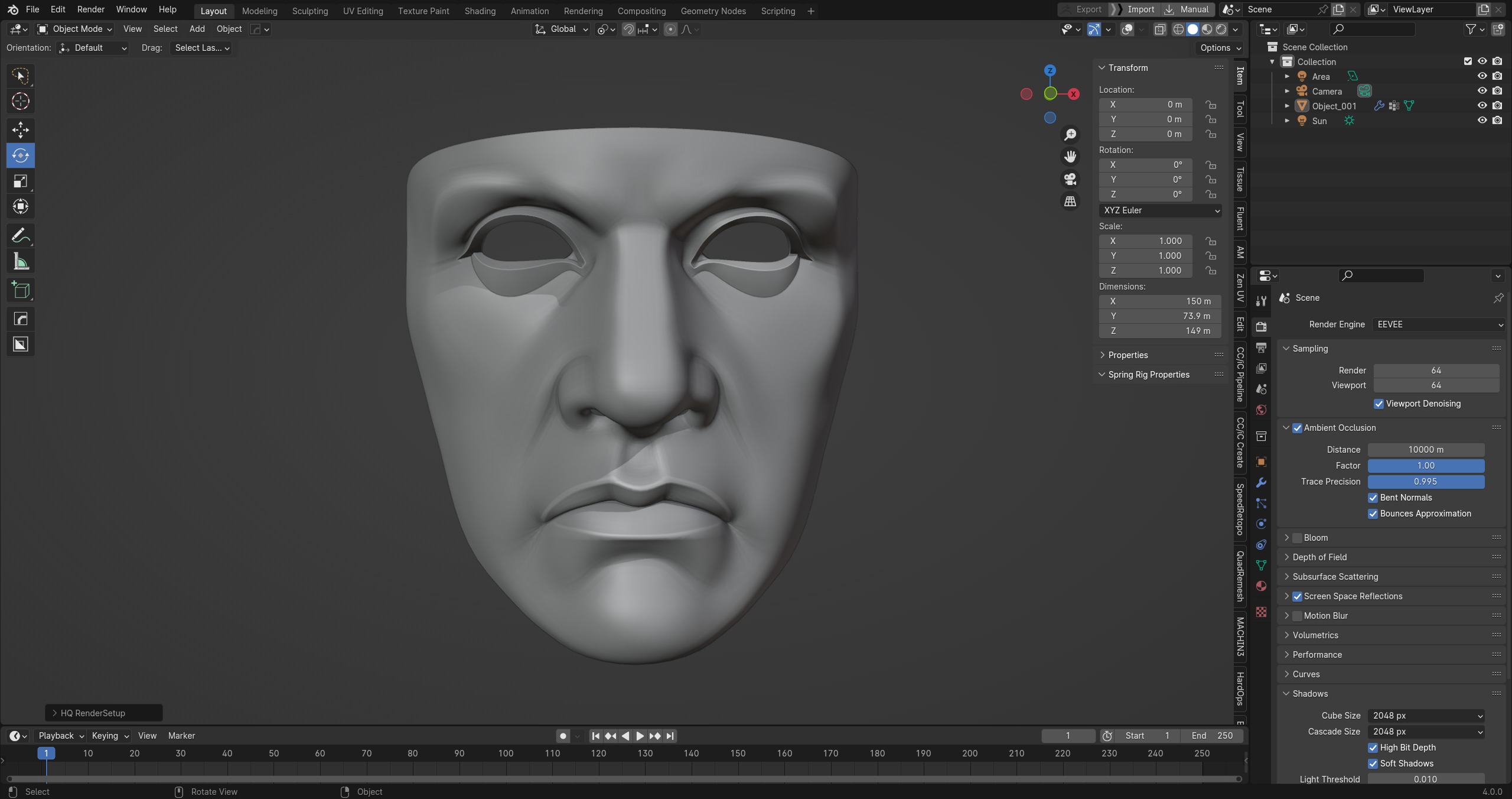Image resolution: width=1512 pixels, height=799 pixels.
Task: Open the Render Engine EEVEE dropdown
Action: (1438, 324)
